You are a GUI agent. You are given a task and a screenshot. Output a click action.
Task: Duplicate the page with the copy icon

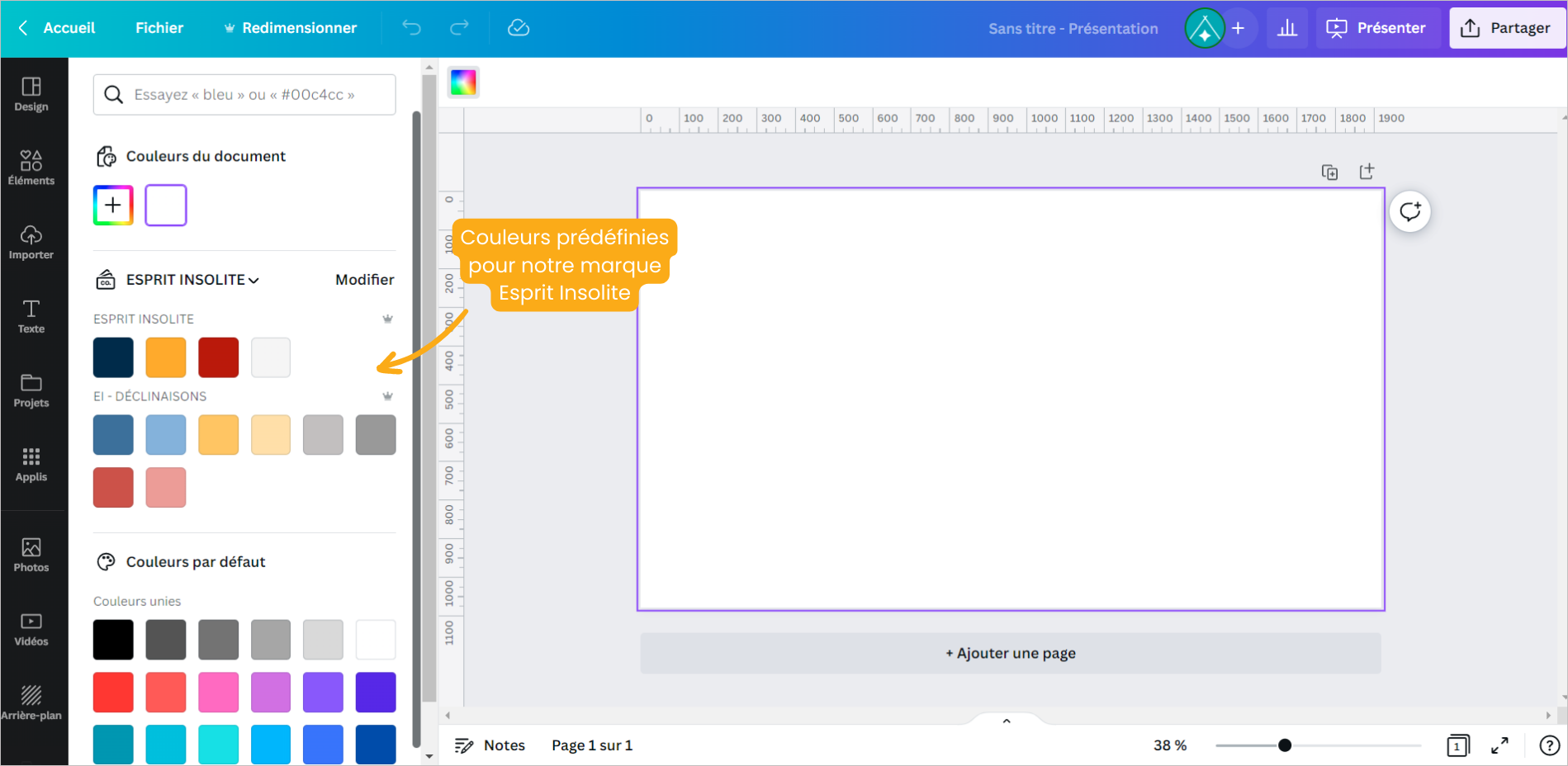pos(1329,172)
